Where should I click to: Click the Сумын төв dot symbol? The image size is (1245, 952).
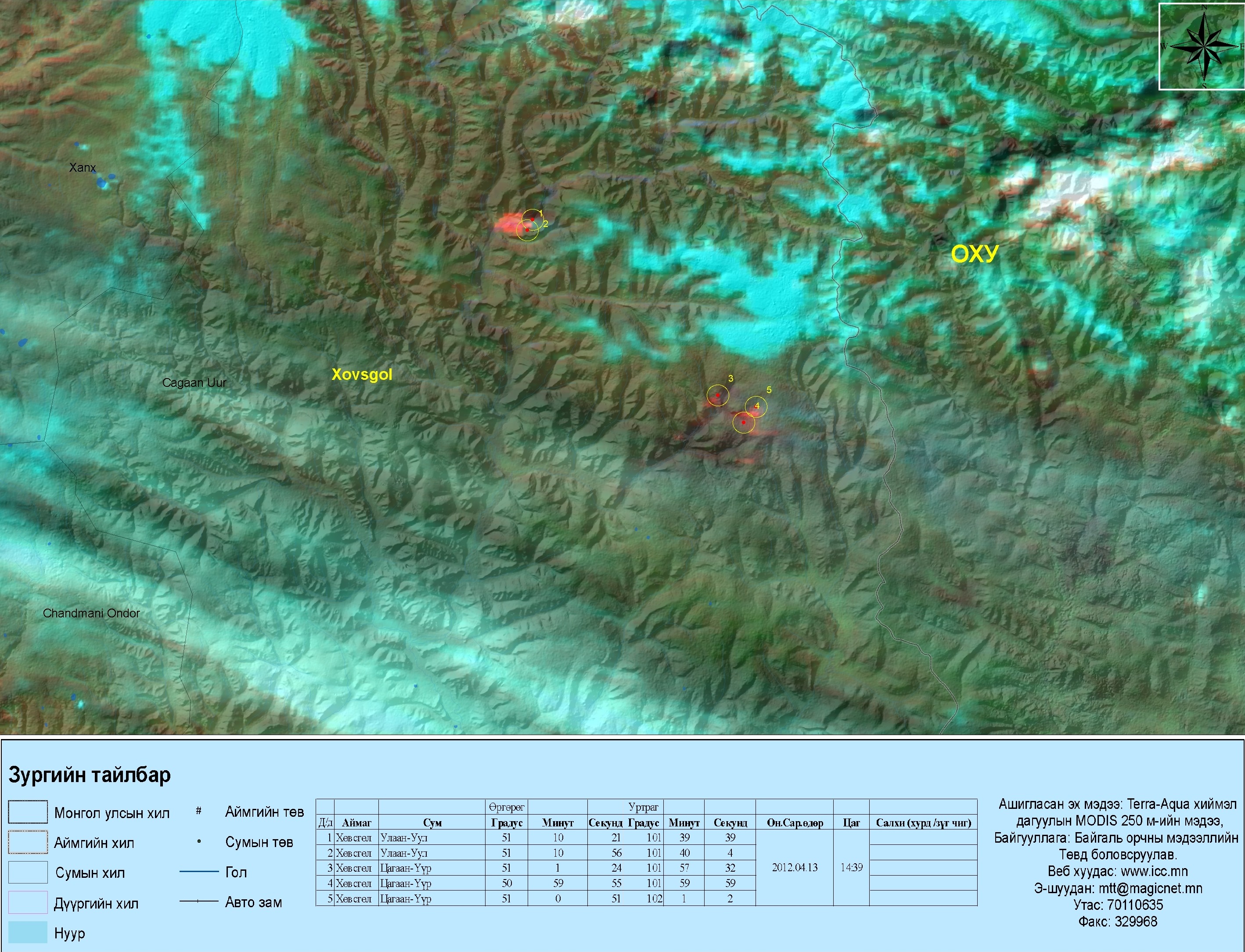[199, 841]
